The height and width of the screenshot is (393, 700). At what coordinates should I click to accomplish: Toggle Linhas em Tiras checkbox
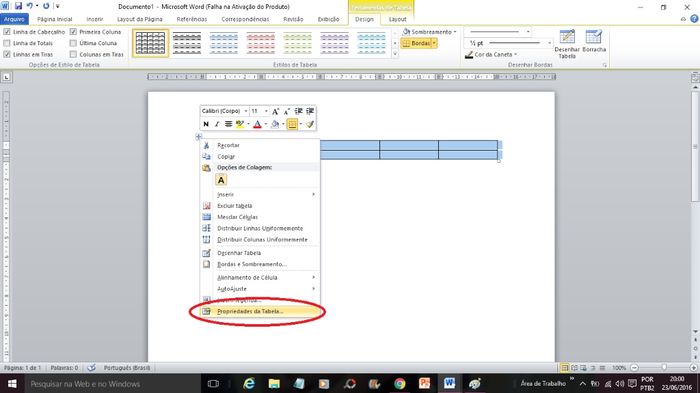point(7,54)
